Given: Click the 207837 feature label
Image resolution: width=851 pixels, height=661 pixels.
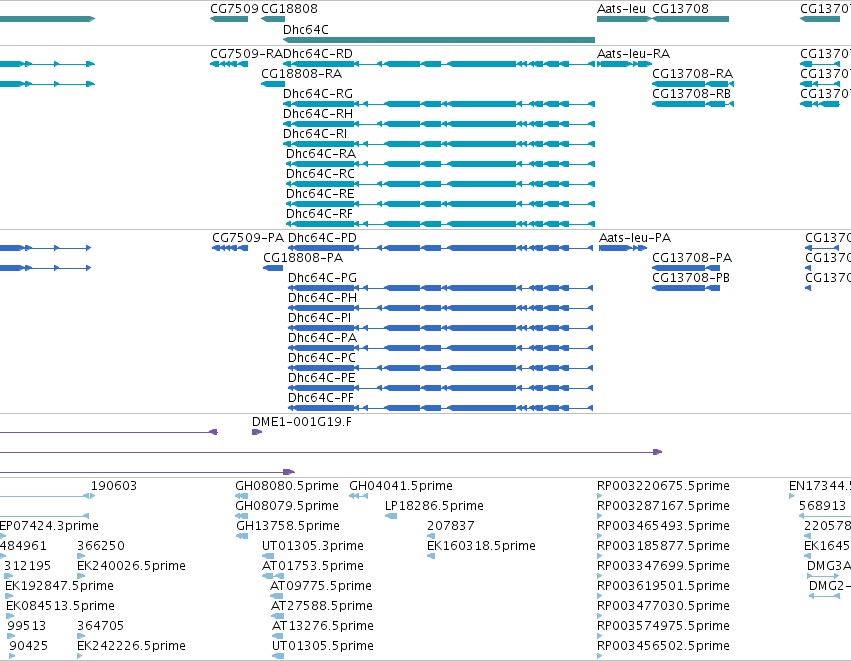Looking at the screenshot, I should coord(450,526).
